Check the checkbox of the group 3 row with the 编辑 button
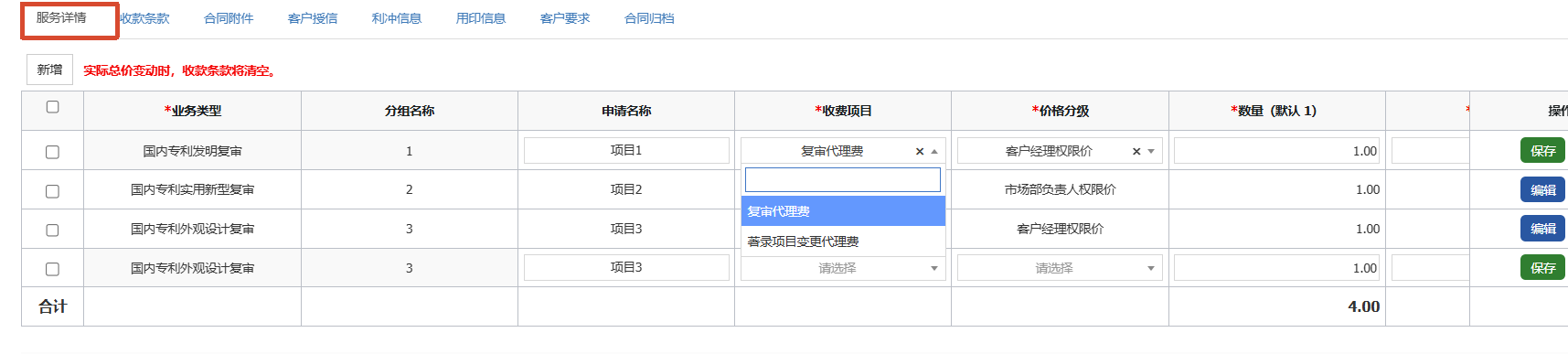The image size is (1568, 354). 52,231
